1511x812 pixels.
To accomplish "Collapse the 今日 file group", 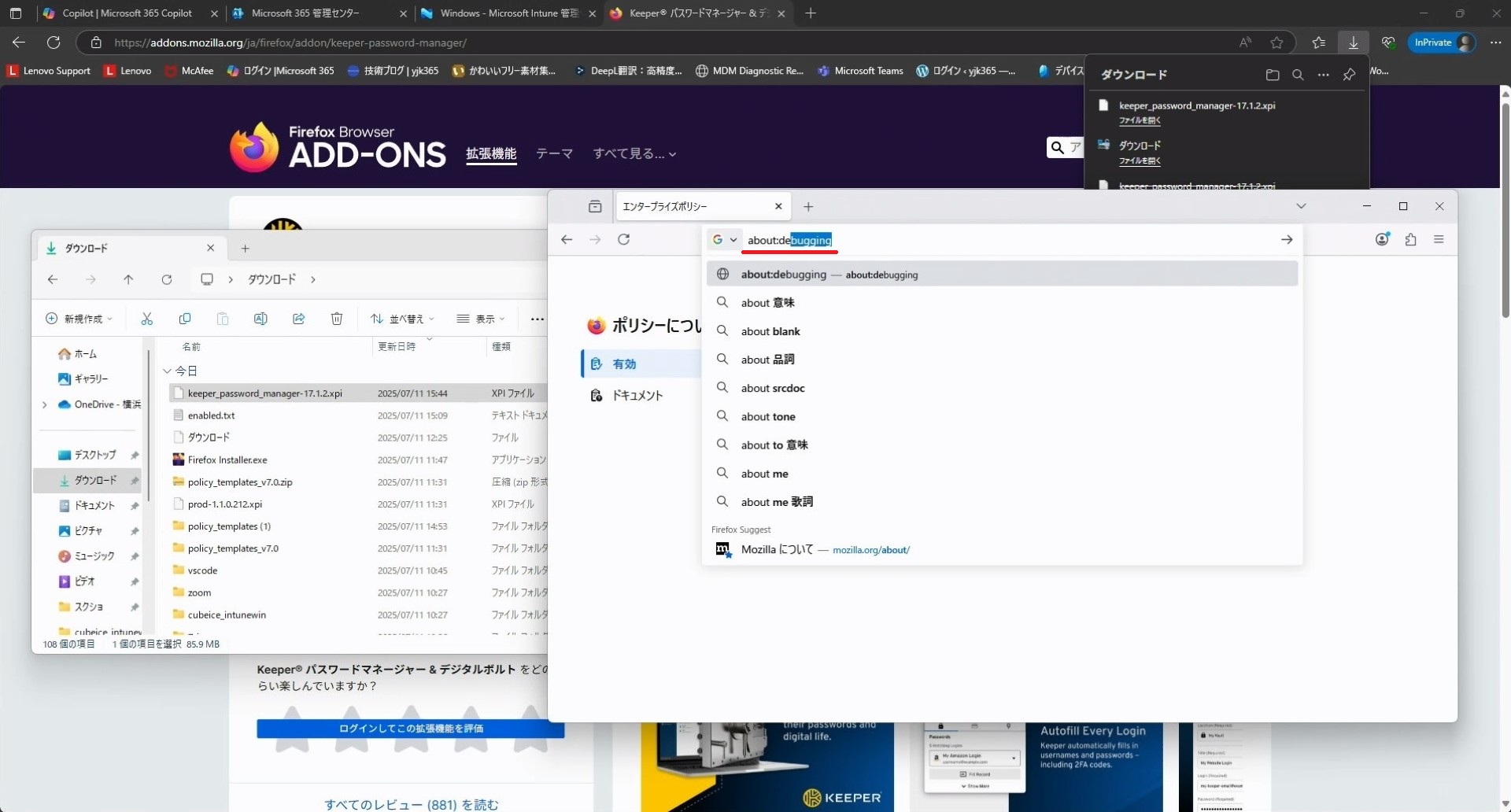I will tap(167, 371).
